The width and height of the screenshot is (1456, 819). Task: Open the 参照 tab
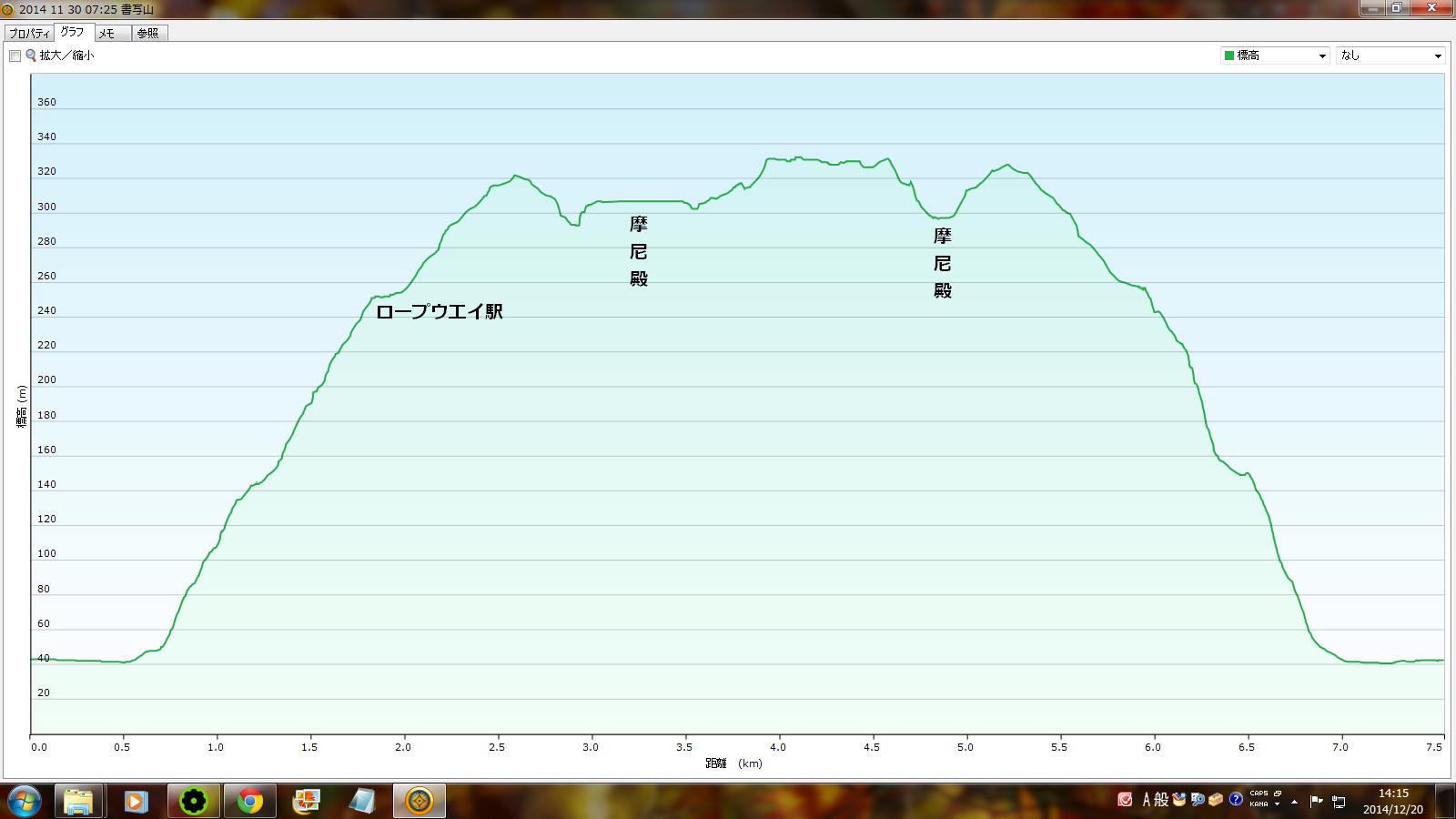(x=148, y=33)
